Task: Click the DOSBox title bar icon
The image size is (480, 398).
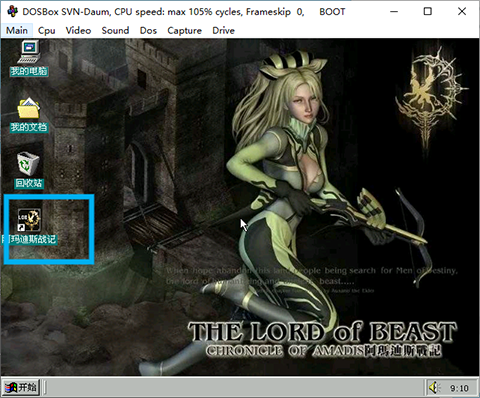Action: [x=12, y=12]
